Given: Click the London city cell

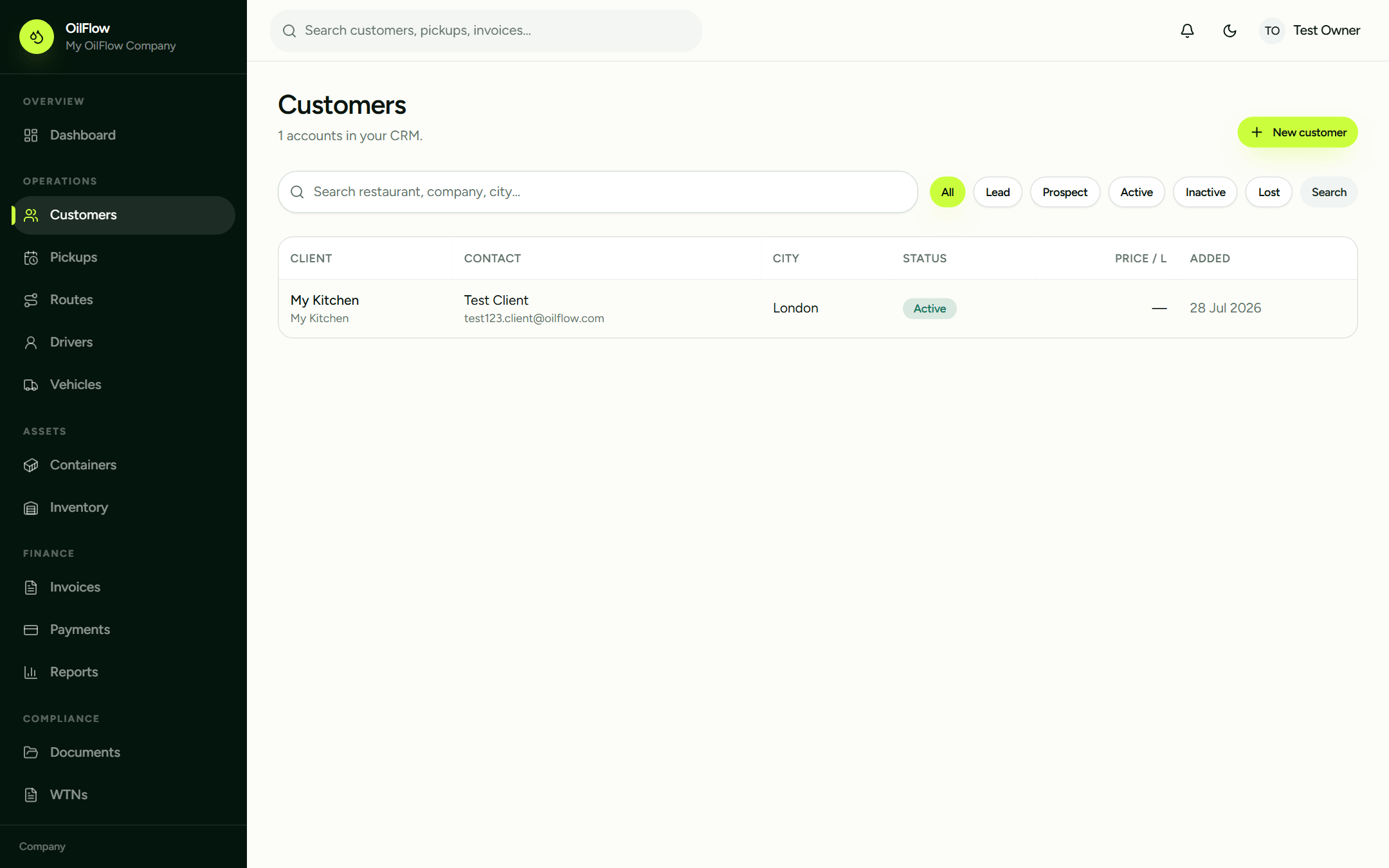Looking at the screenshot, I should 795,308.
